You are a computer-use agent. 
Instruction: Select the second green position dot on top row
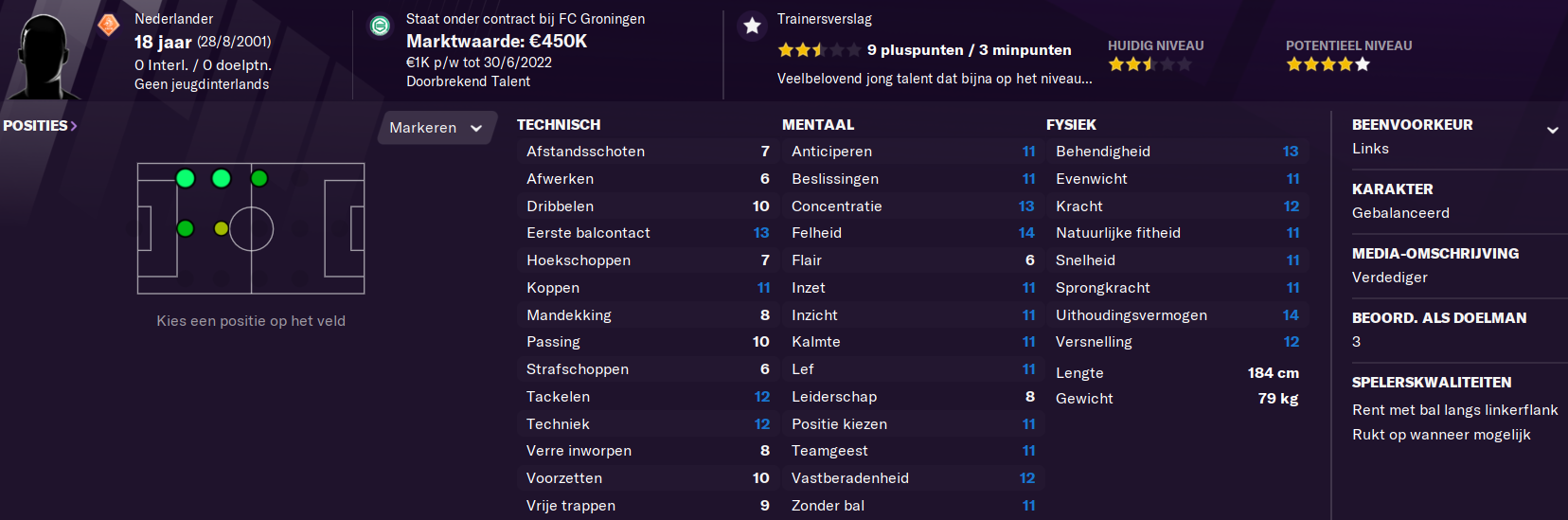tap(222, 178)
